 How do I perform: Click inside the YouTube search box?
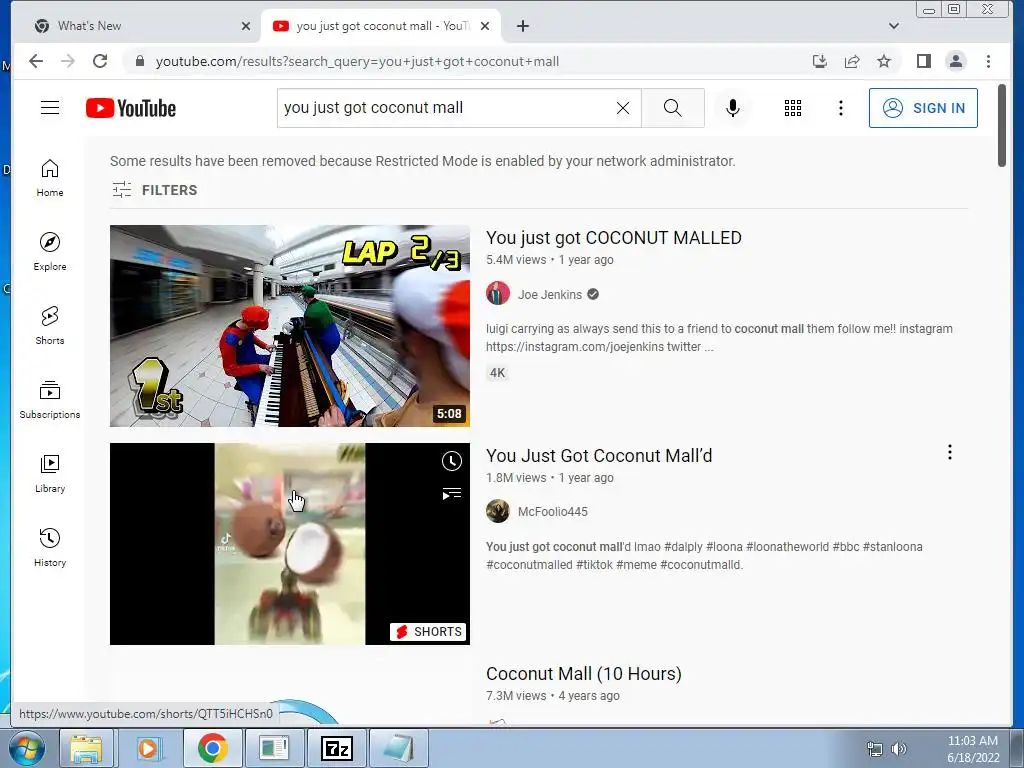click(447, 108)
